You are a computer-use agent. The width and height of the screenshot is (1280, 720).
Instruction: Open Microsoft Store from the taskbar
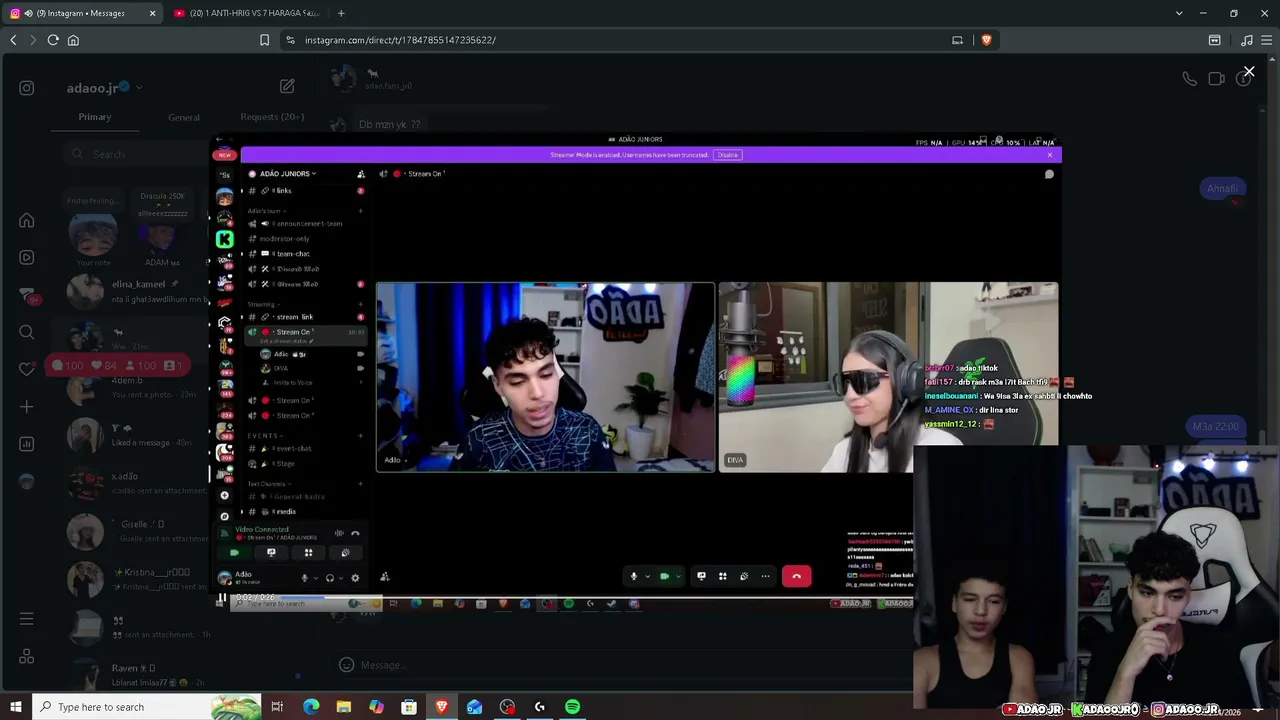(x=409, y=707)
